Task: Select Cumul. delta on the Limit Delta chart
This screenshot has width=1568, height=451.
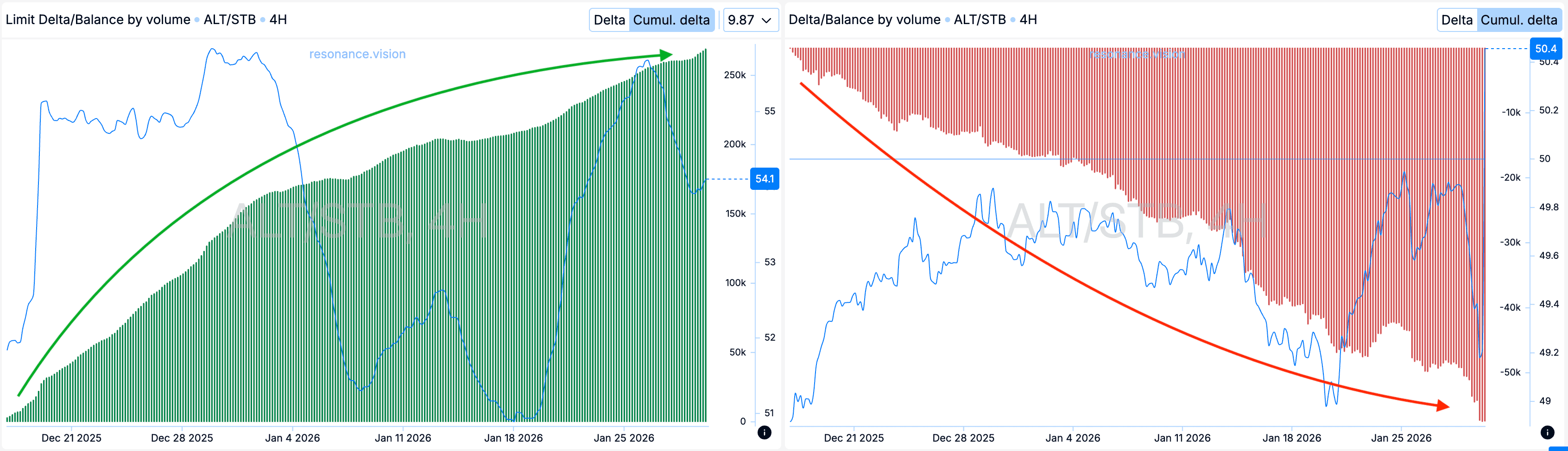Action: [x=671, y=20]
